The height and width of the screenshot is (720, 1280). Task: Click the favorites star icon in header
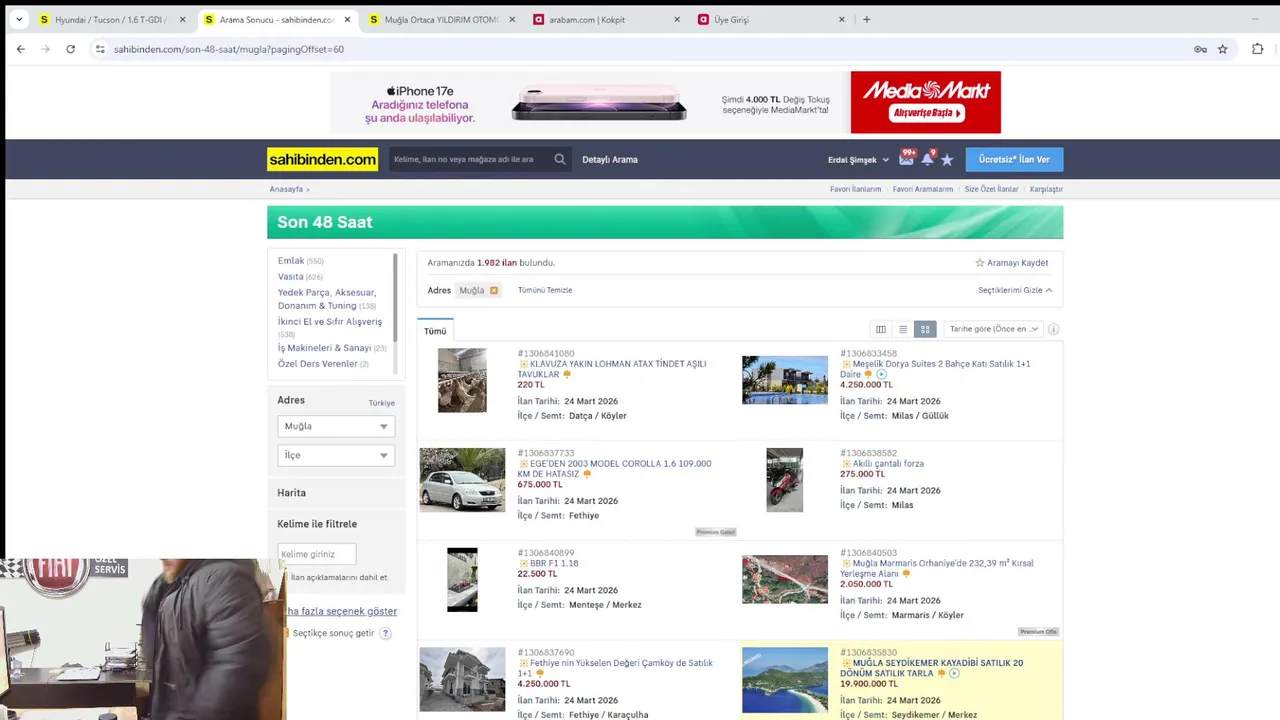tap(947, 159)
